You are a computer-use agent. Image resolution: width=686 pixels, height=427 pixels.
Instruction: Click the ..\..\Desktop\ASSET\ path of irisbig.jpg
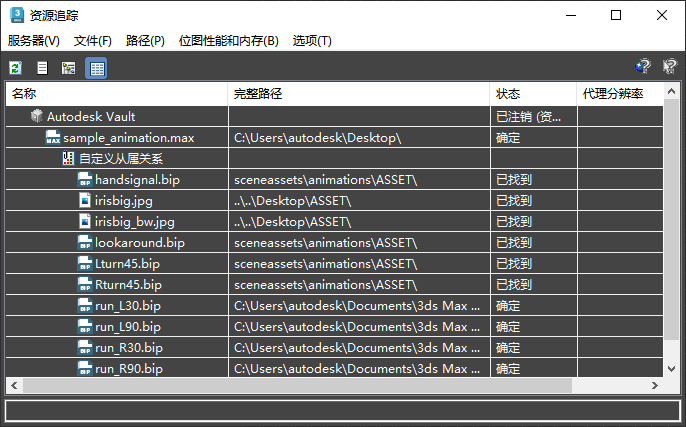click(x=292, y=201)
